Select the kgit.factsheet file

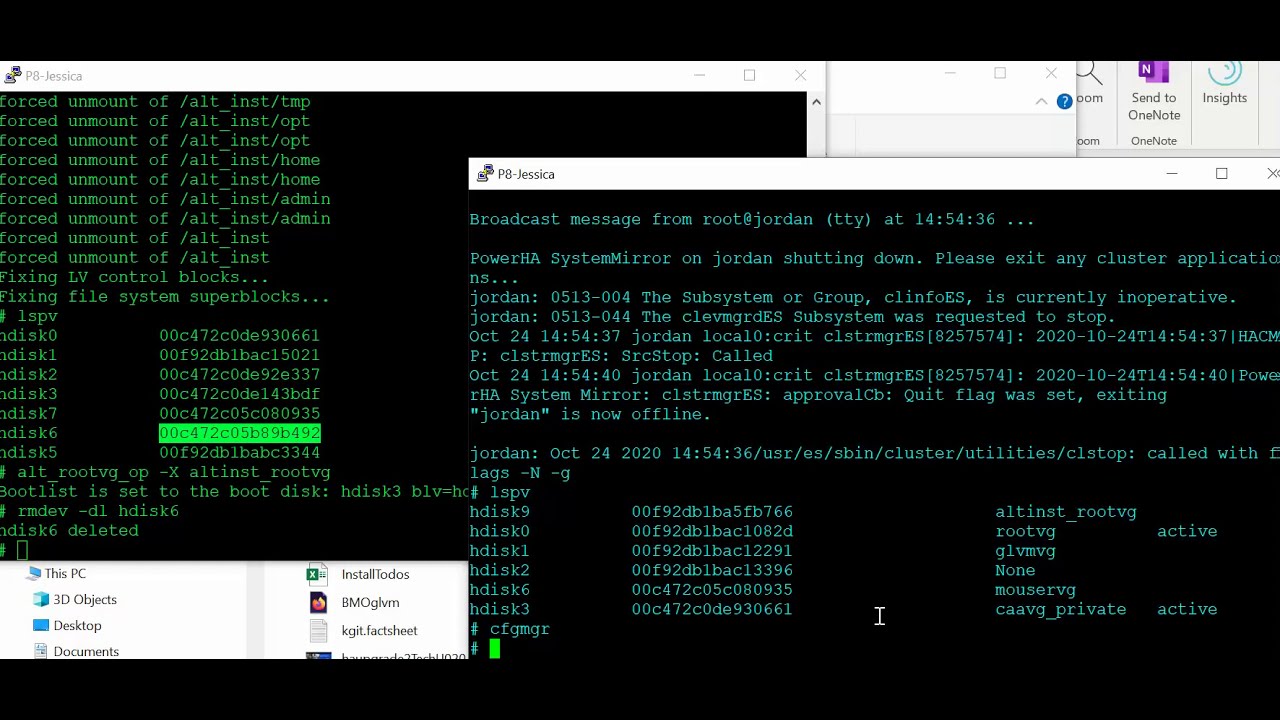[379, 631]
